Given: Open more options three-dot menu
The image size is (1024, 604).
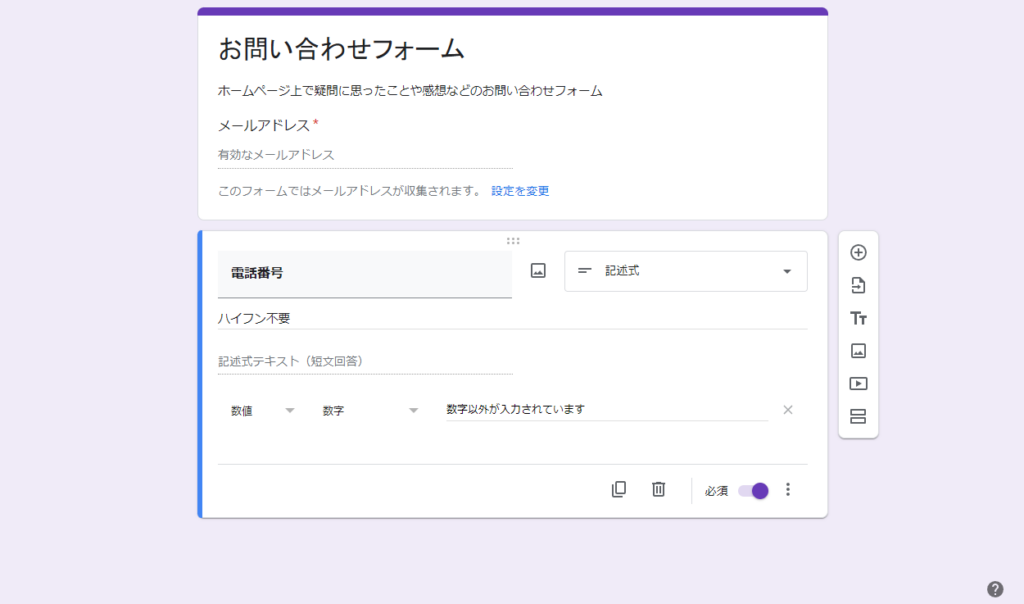Looking at the screenshot, I should 788,490.
